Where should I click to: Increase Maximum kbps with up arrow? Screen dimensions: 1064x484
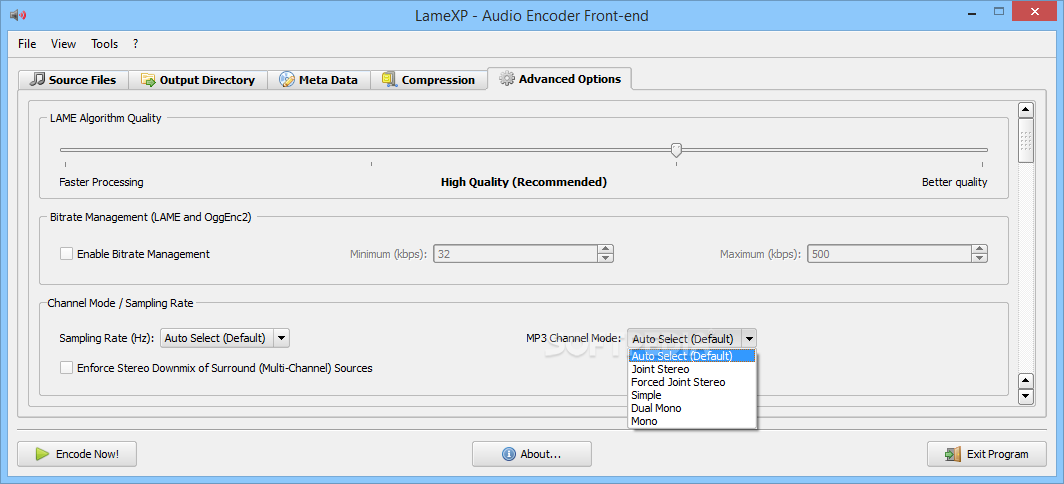click(979, 249)
